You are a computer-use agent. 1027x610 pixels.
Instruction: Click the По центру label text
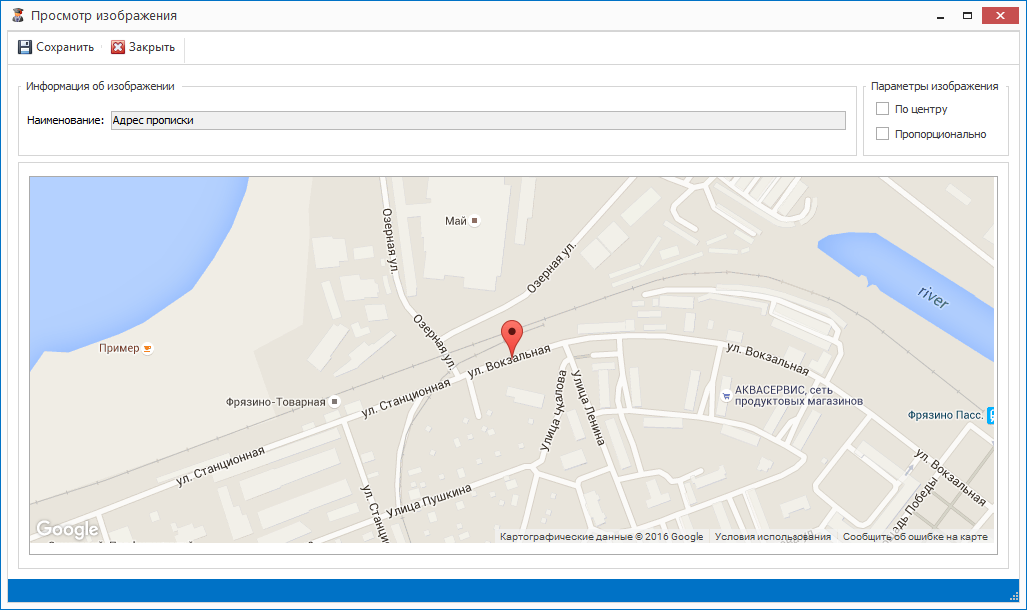tap(921, 109)
